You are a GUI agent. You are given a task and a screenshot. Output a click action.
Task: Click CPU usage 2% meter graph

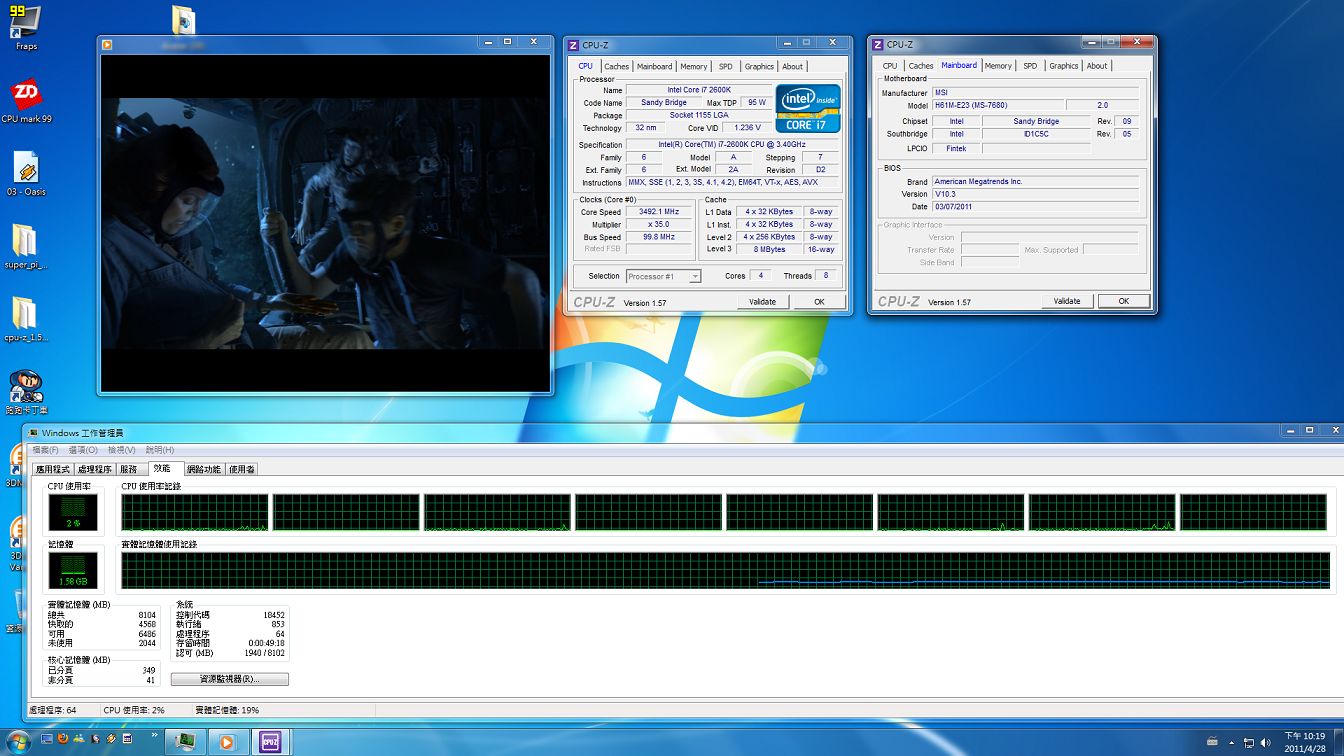(x=74, y=512)
